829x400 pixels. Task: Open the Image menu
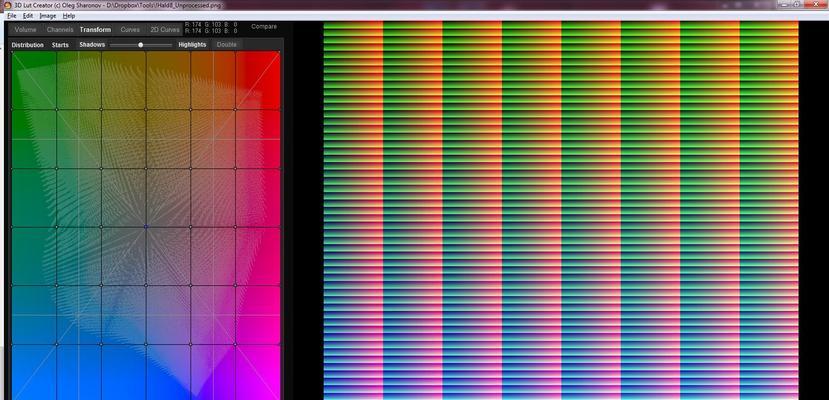pyautogui.click(x=48, y=16)
